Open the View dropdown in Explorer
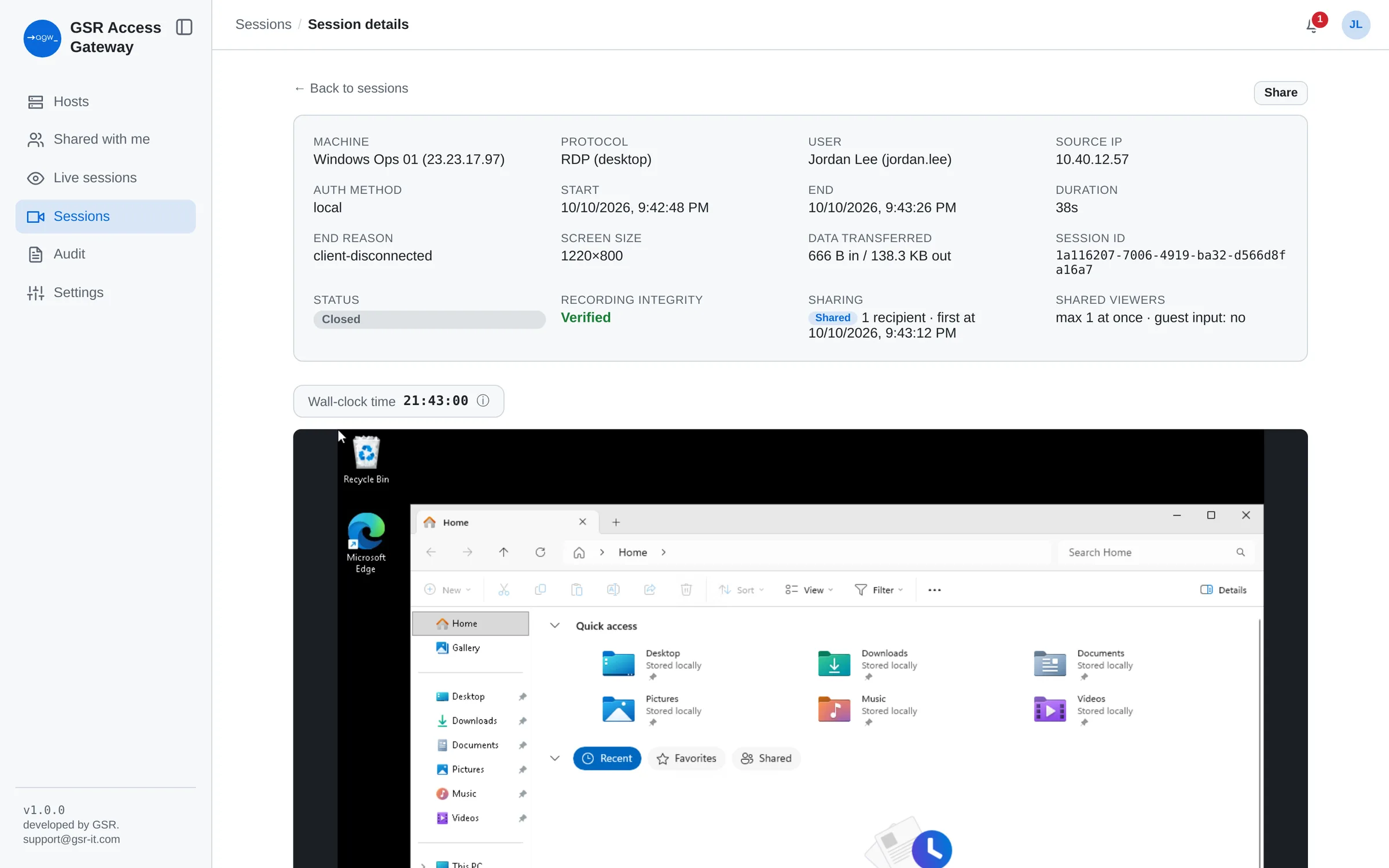The height and width of the screenshot is (868, 1389). pos(809,590)
